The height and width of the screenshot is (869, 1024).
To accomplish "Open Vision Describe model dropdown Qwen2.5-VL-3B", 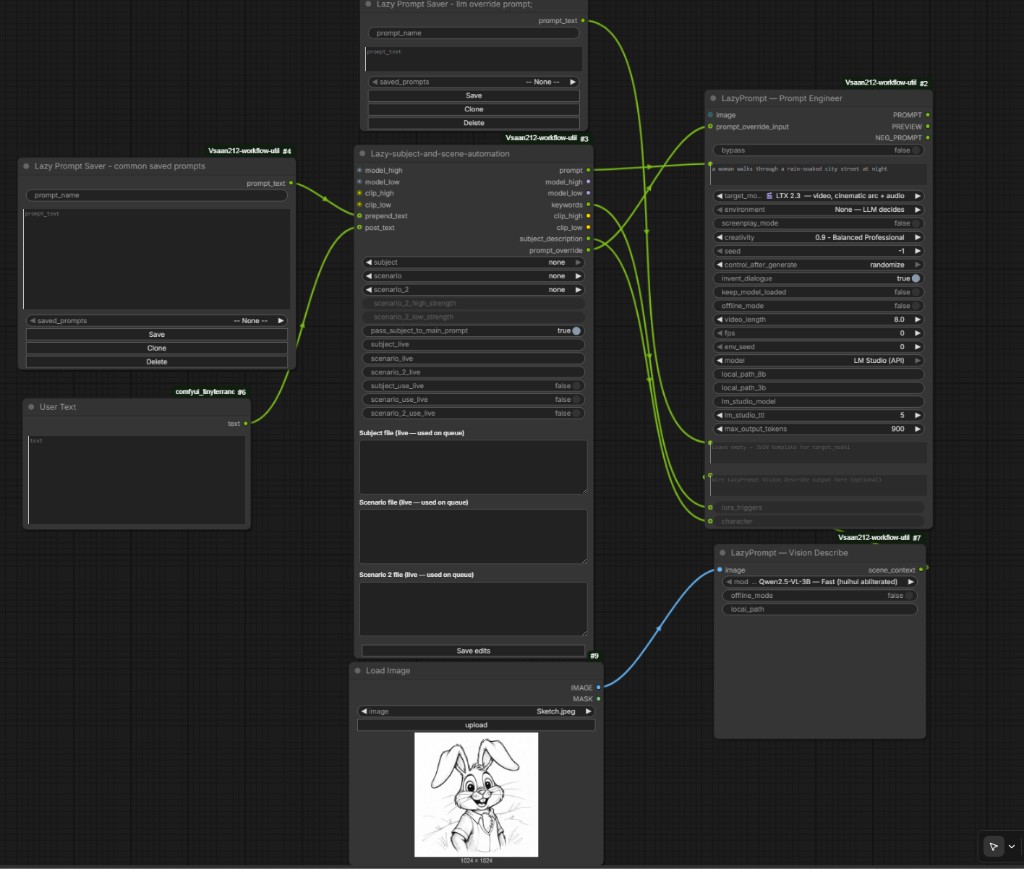I will 820,582.
